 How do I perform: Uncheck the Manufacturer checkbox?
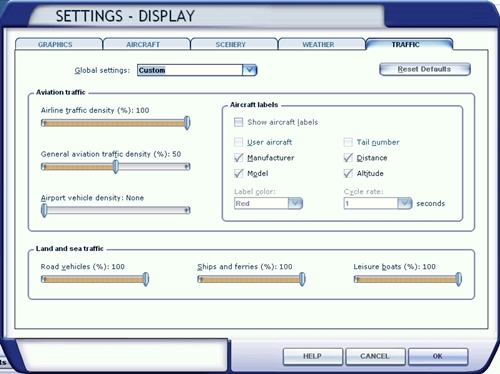click(x=238, y=158)
